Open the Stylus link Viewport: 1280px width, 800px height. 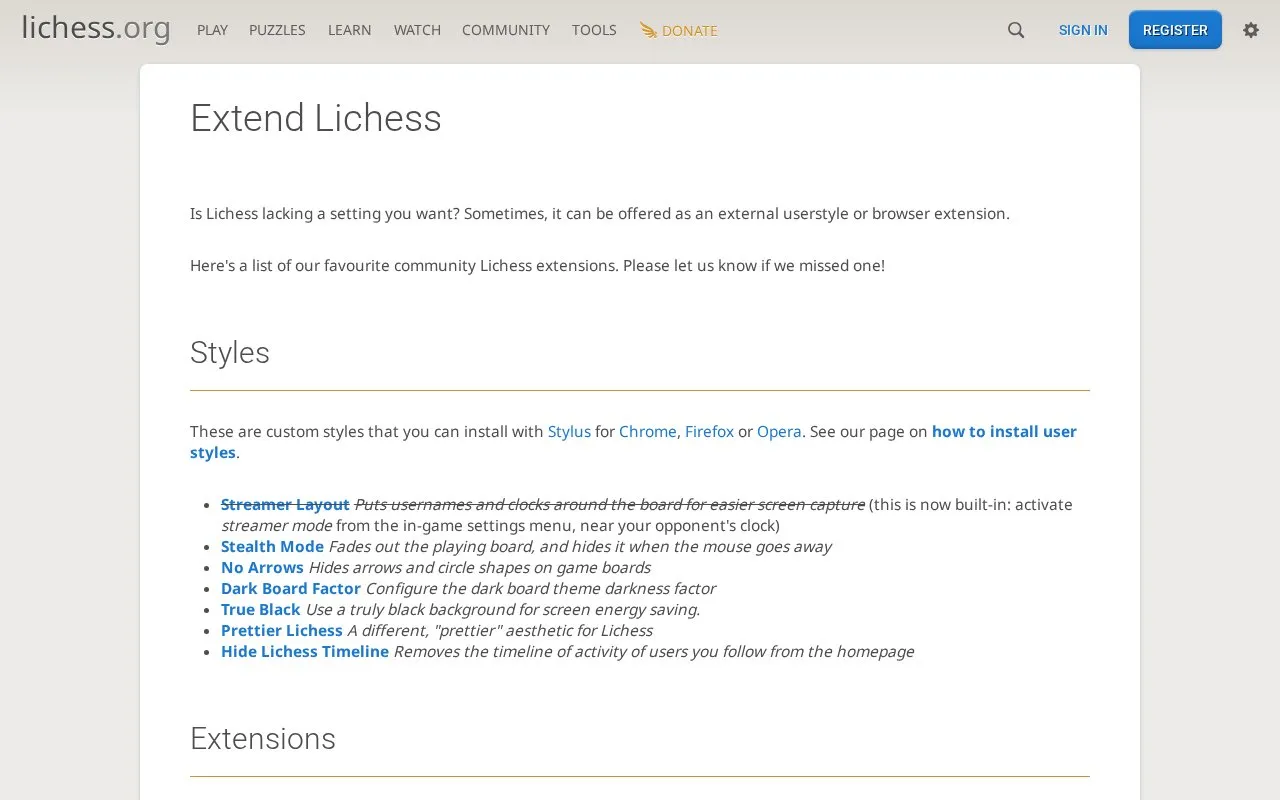pyautogui.click(x=569, y=432)
